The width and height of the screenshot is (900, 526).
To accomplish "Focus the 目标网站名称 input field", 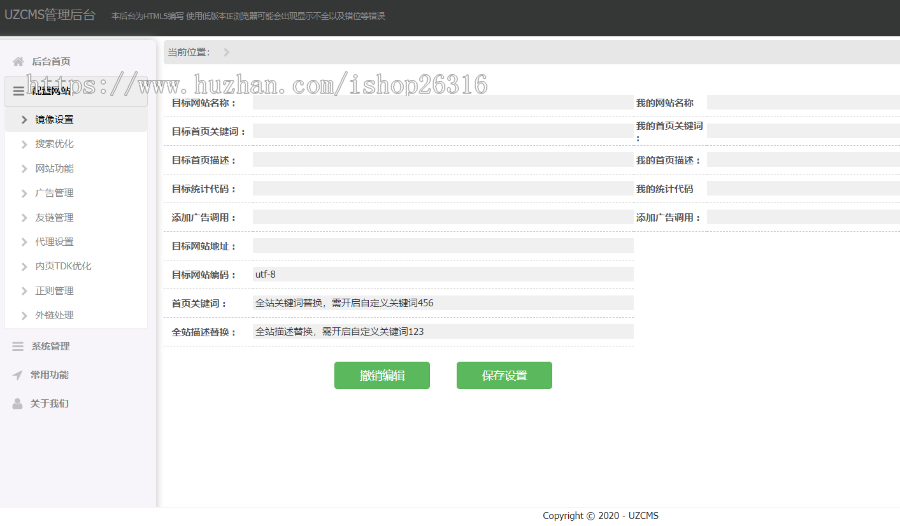I will 443,103.
